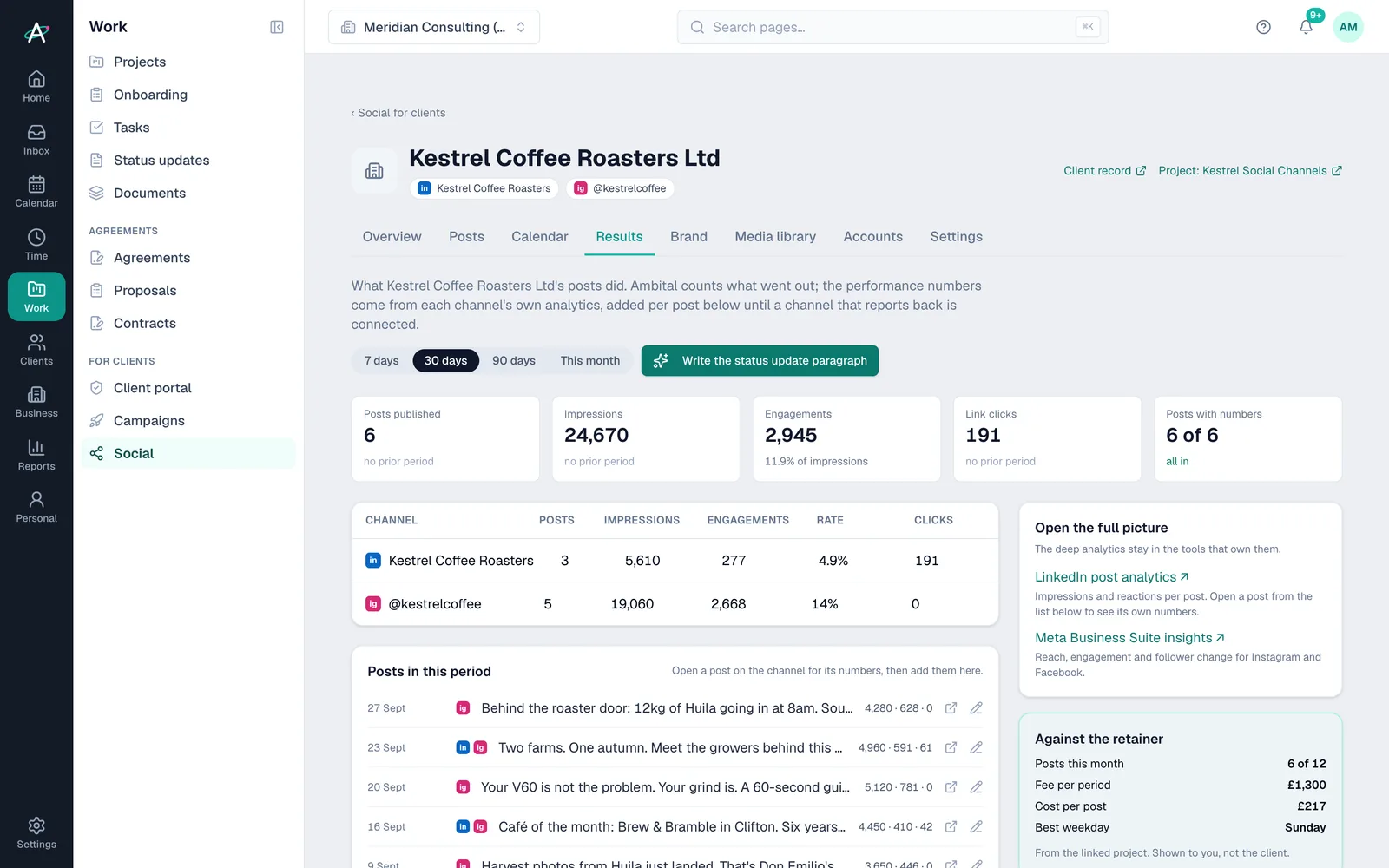This screenshot has width=1389, height=868.
Task: Open Meta Business Suite insights link
Action: (x=1129, y=638)
